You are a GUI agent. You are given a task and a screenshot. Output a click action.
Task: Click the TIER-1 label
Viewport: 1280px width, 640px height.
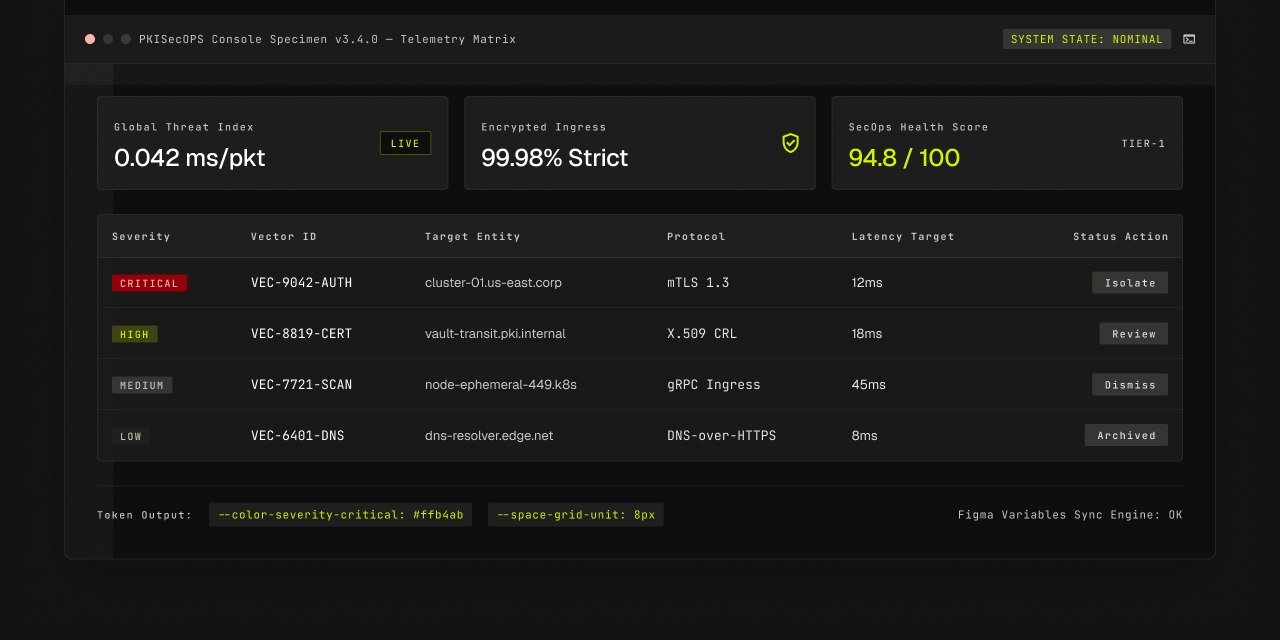click(1143, 143)
